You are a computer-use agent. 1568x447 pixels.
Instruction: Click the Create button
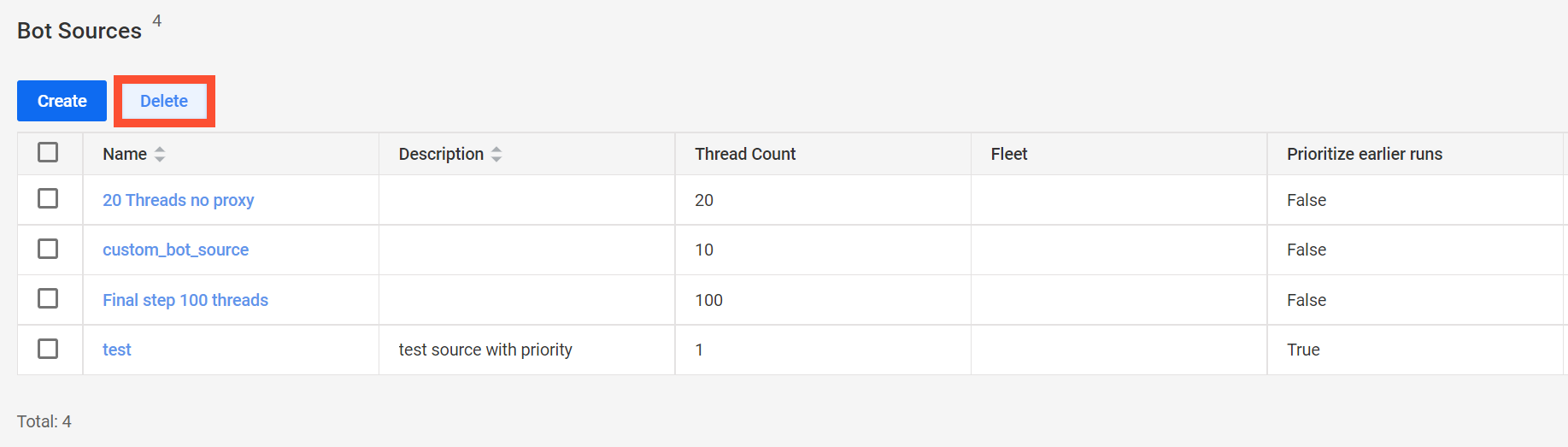(x=62, y=101)
